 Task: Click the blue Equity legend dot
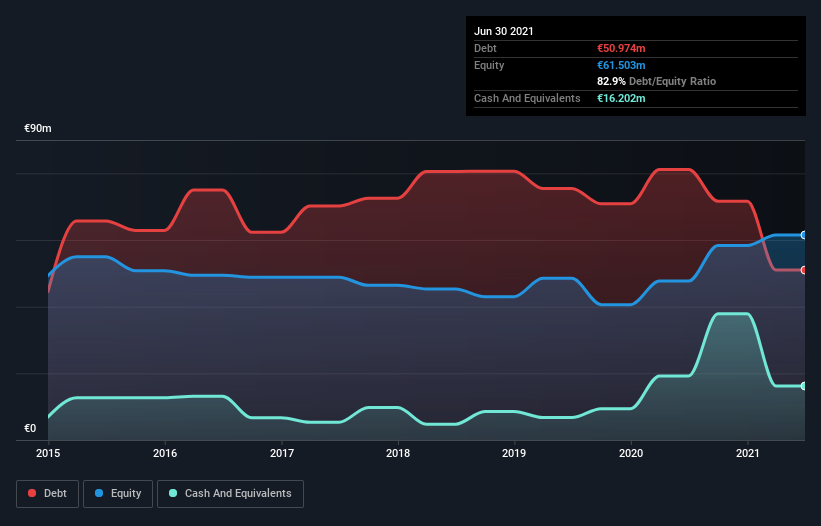[x=99, y=493]
